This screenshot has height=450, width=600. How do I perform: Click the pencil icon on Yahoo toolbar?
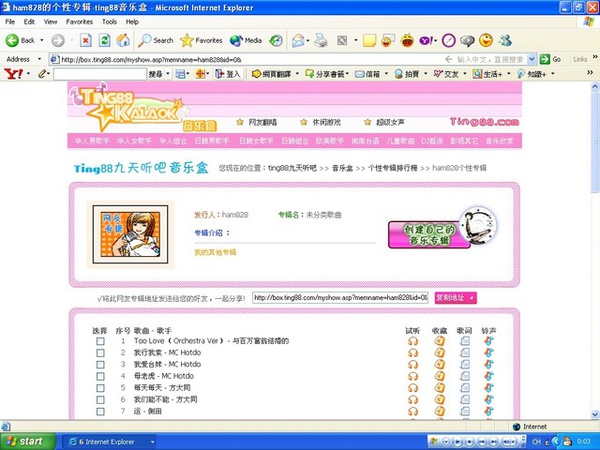(x=42, y=74)
